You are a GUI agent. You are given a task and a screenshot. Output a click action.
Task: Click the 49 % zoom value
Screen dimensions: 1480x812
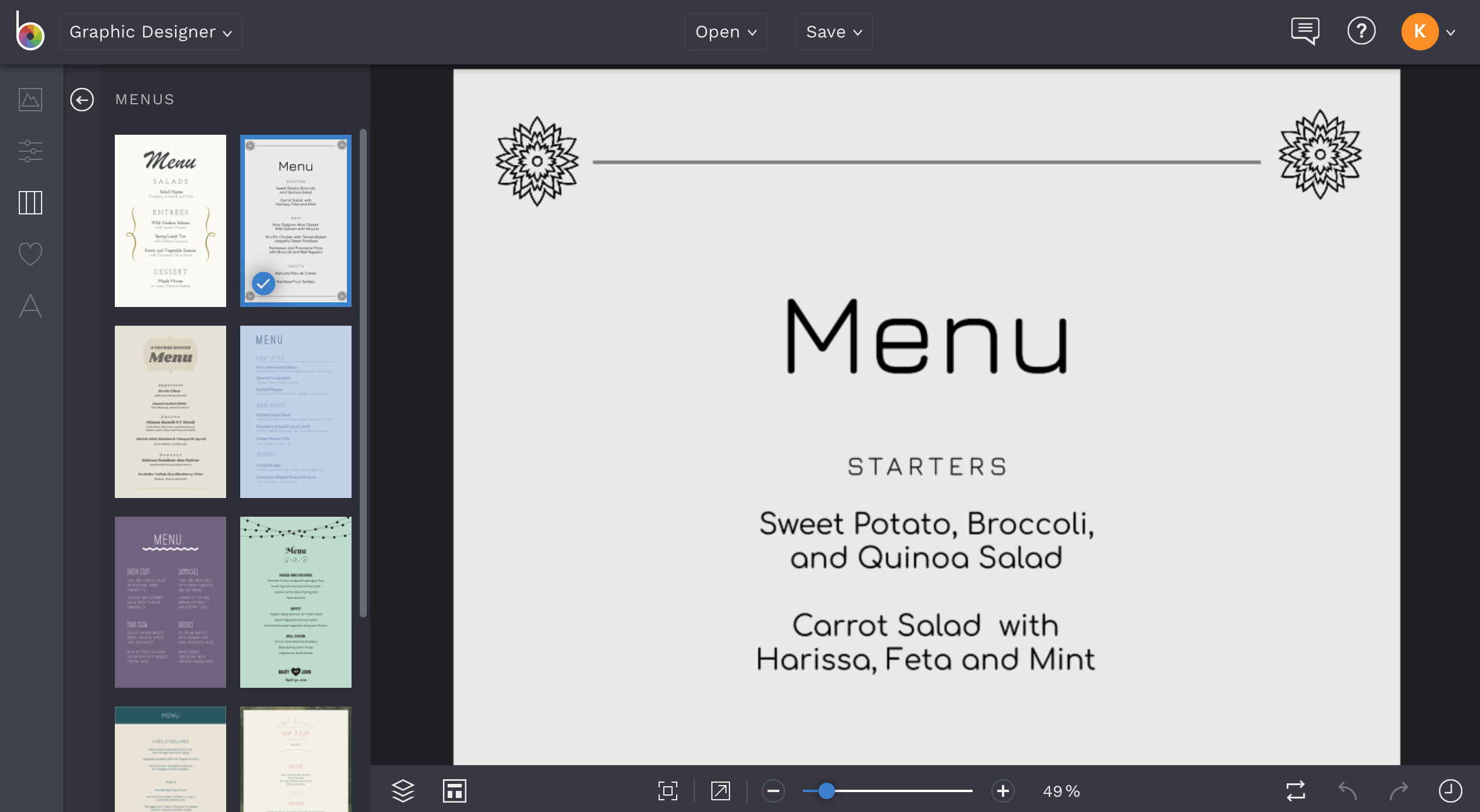[1061, 791]
